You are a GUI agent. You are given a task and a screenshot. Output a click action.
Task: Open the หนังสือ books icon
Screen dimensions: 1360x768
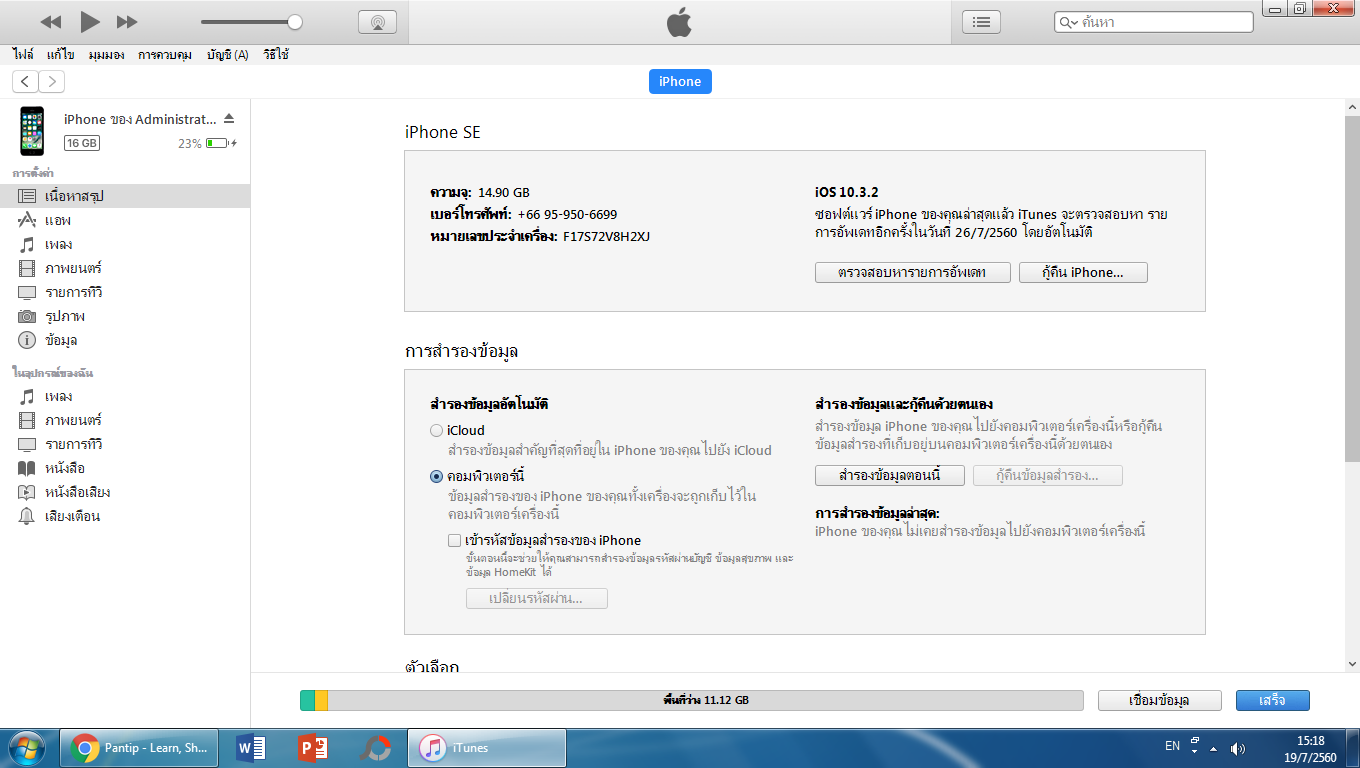[x=27, y=468]
